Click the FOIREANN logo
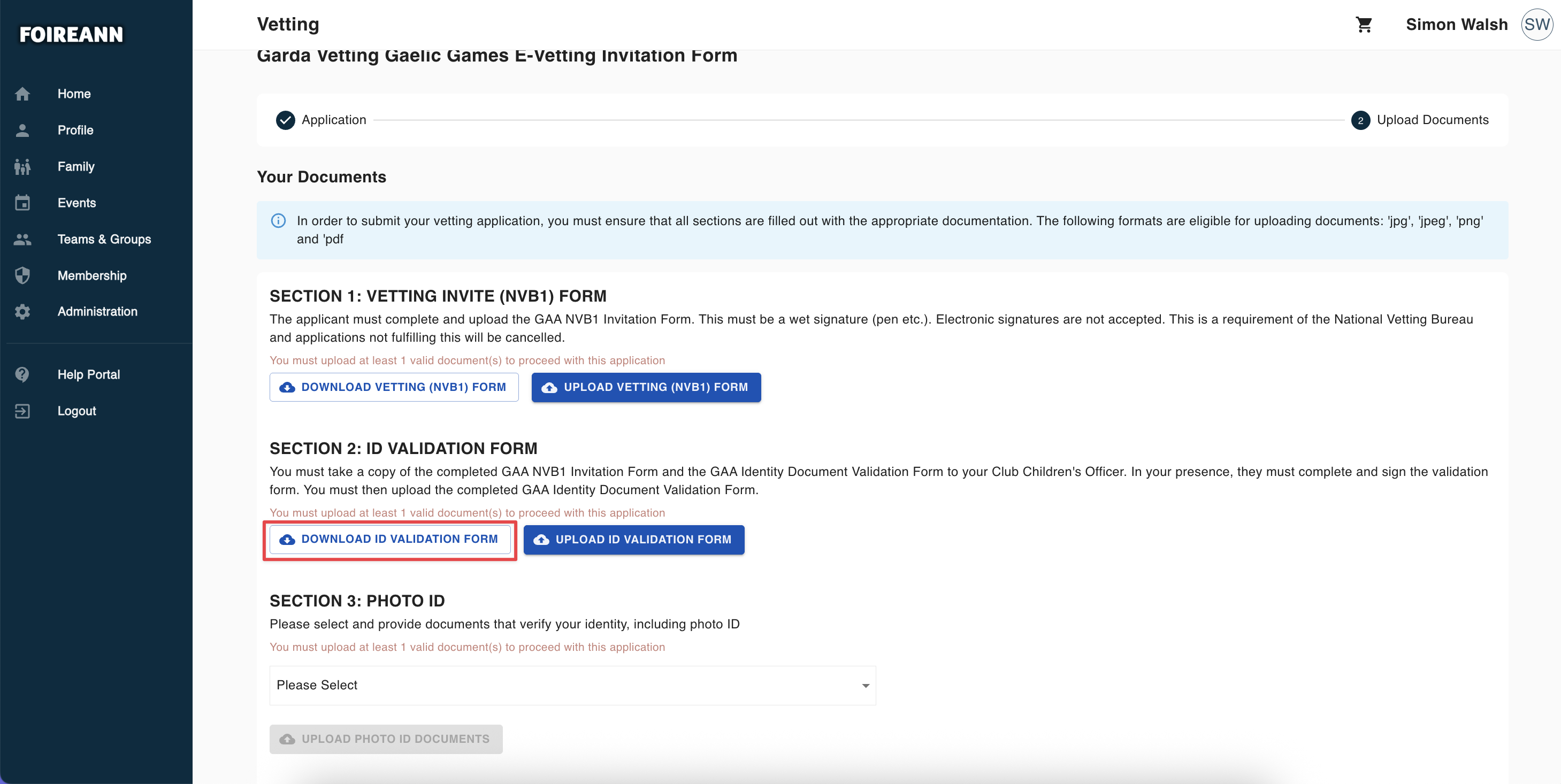Image resolution: width=1561 pixels, height=784 pixels. point(71,35)
